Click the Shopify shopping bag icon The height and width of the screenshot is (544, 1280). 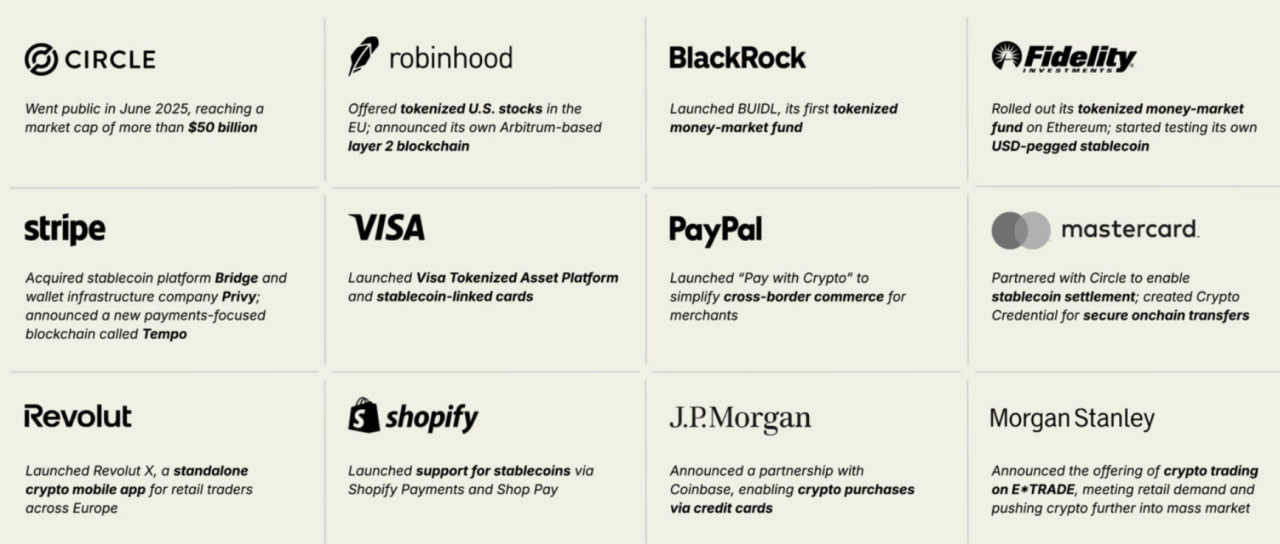click(364, 416)
